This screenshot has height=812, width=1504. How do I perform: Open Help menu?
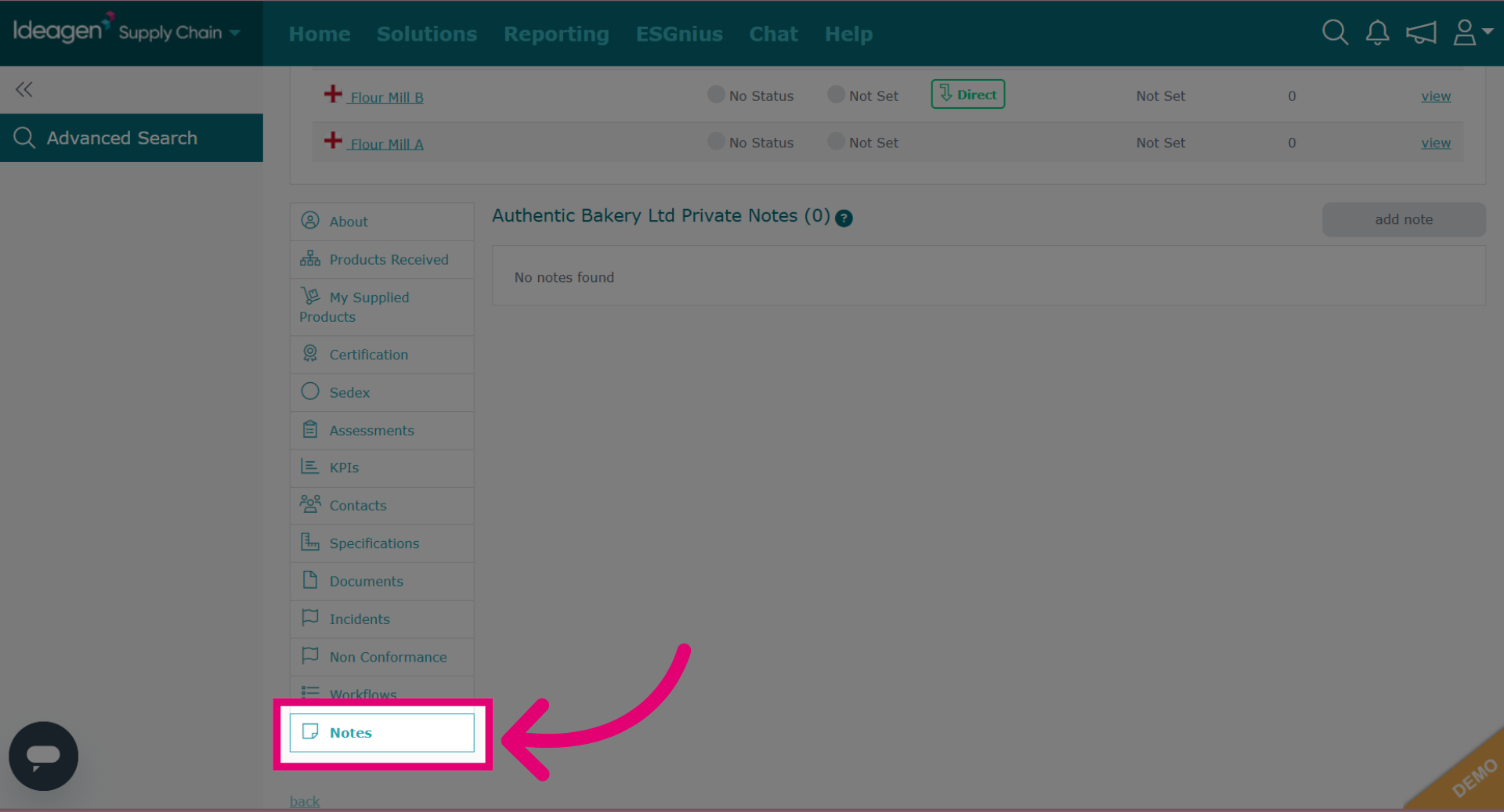(848, 34)
